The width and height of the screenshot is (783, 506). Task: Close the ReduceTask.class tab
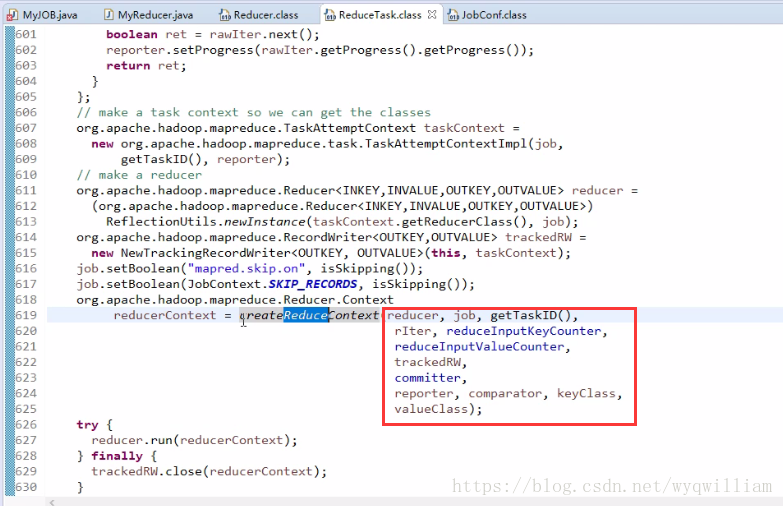[x=432, y=14]
